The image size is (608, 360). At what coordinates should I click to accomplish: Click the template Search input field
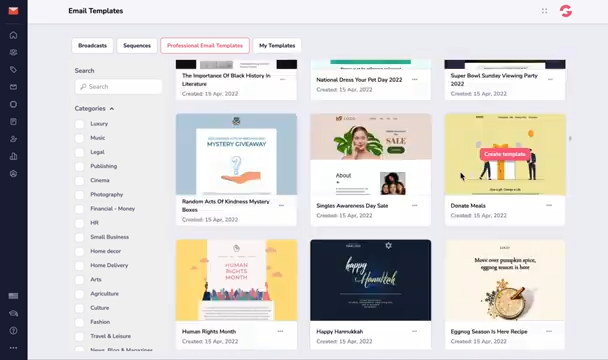coord(119,87)
